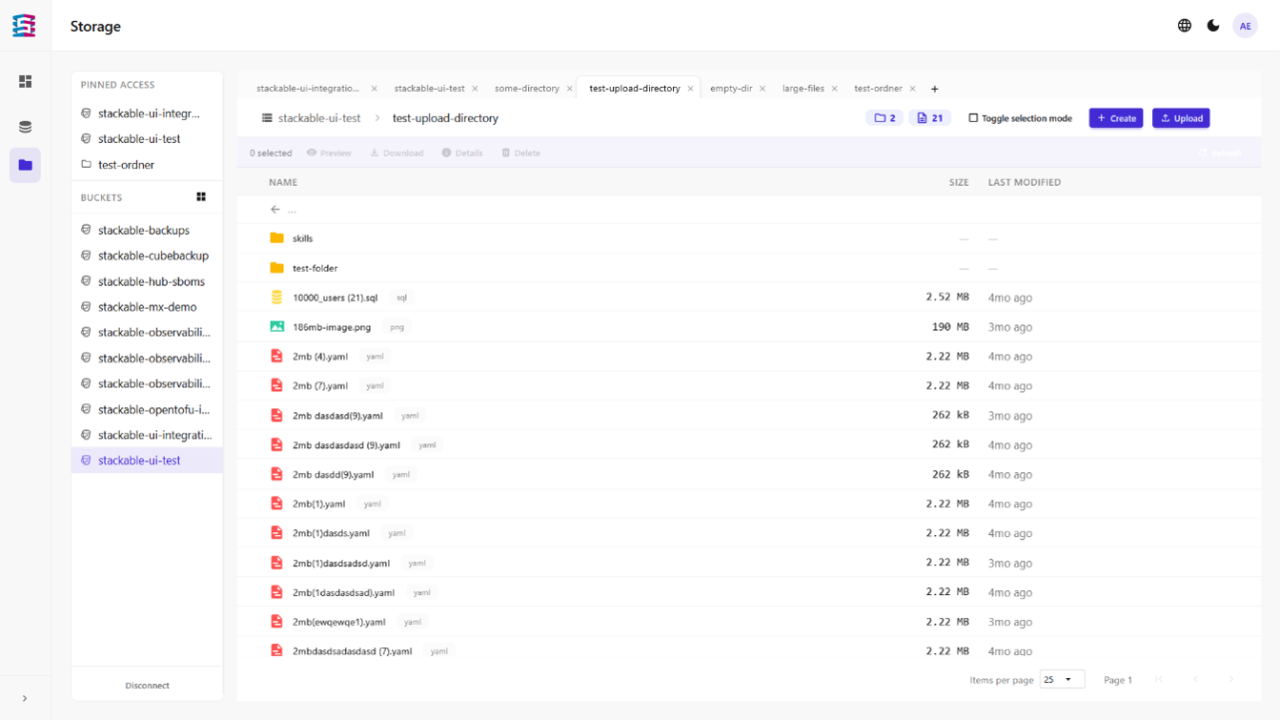The height and width of the screenshot is (720, 1280).
Task: Switch buckets to grid view icon
Action: coord(201,197)
